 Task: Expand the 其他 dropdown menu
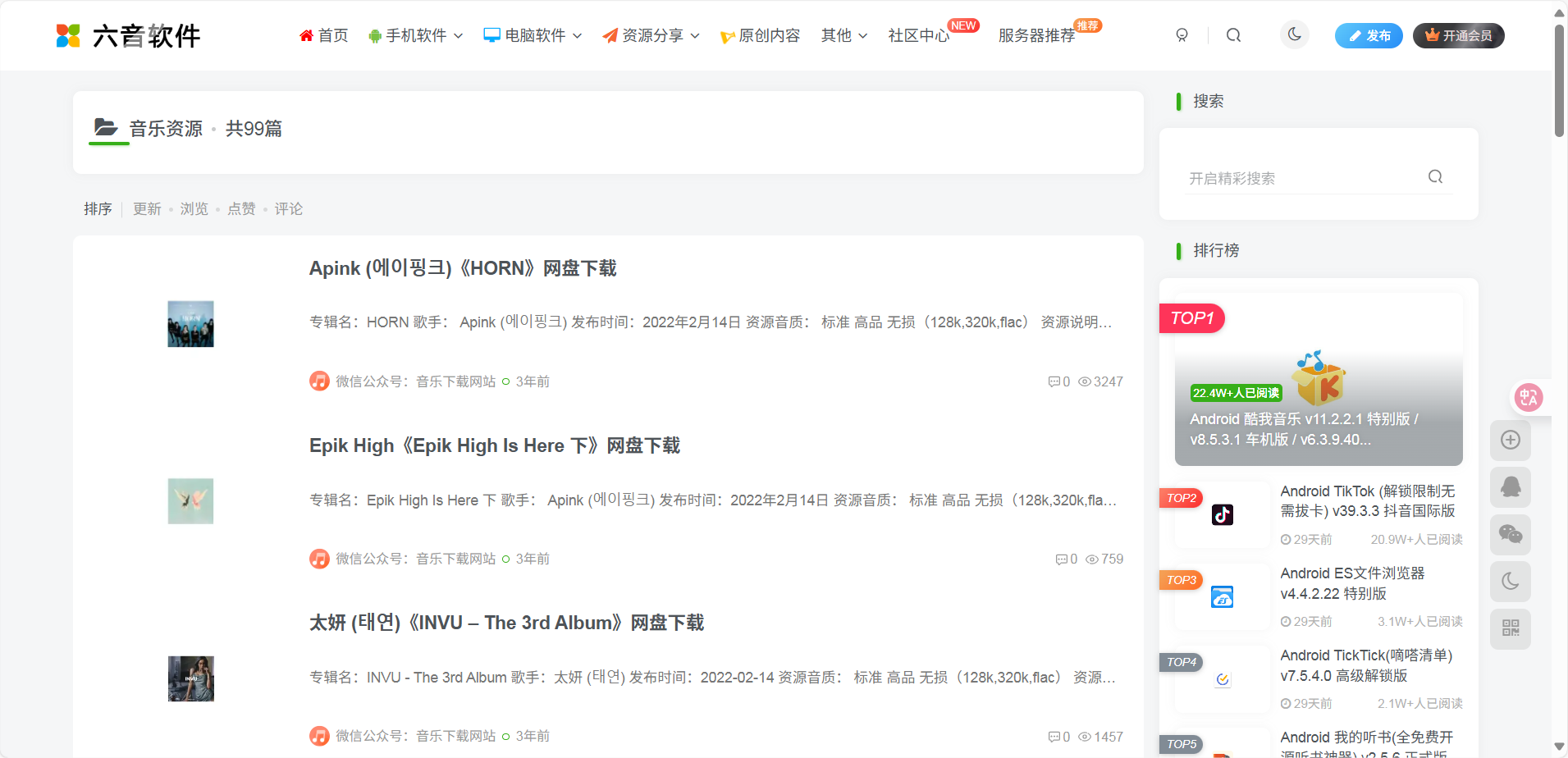[x=844, y=35]
